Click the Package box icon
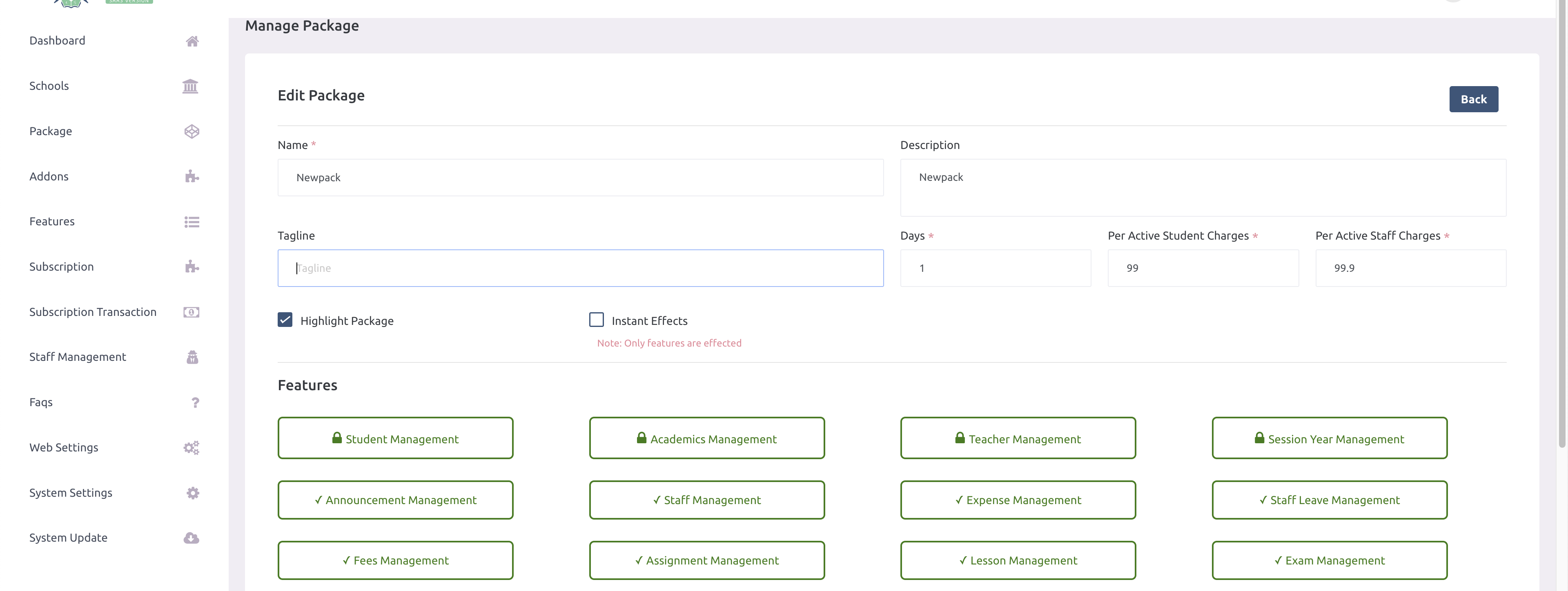Viewport: 1568px width, 591px height. 192,131
